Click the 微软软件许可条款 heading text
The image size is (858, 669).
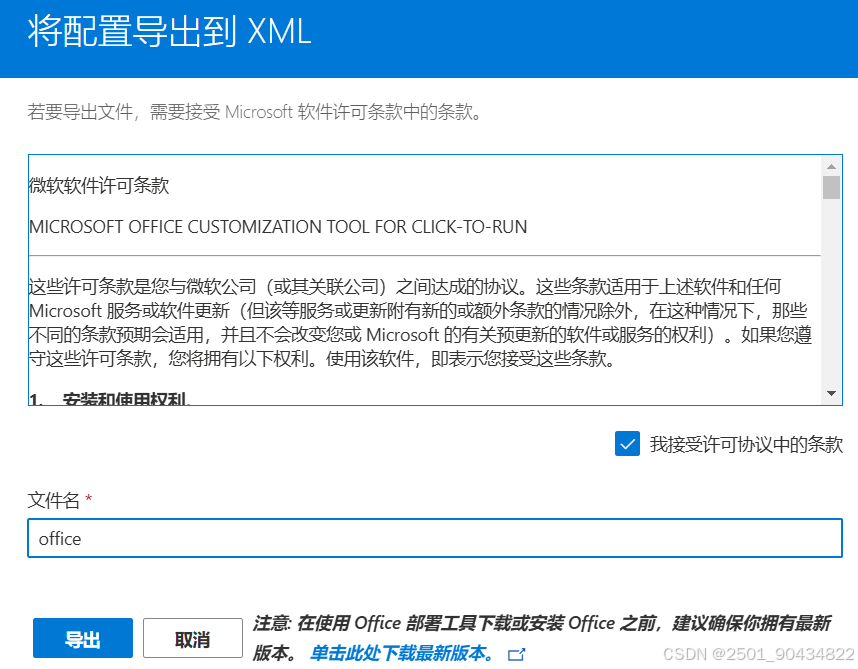tap(99, 185)
